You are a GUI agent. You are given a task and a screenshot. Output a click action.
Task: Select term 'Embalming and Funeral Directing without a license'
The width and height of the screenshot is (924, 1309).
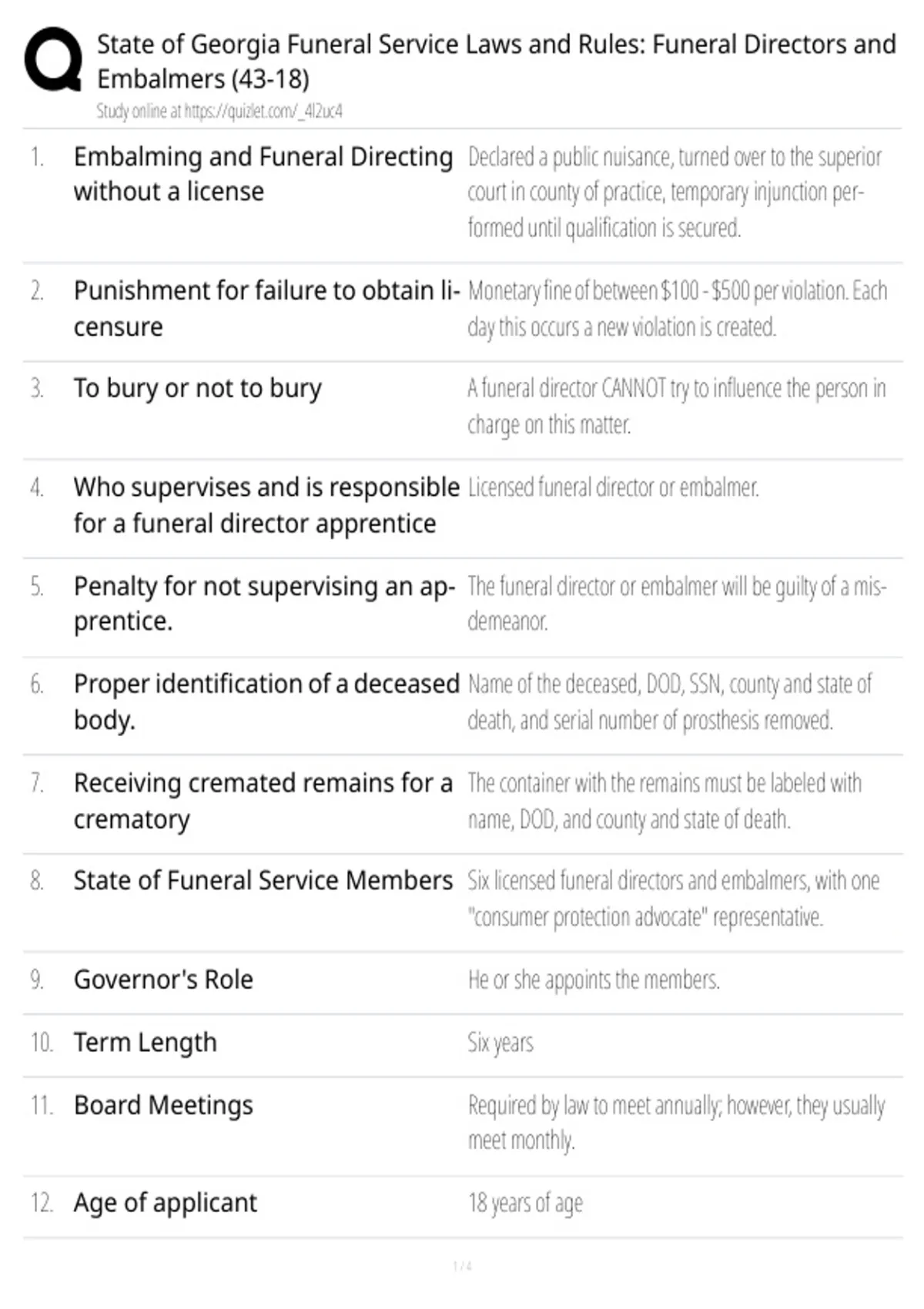pos(263,174)
